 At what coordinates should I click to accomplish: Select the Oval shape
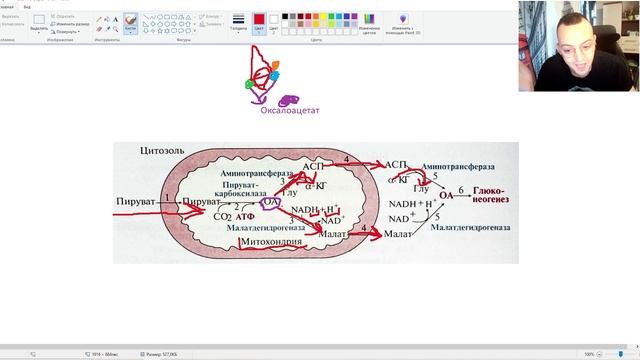tap(160, 18)
